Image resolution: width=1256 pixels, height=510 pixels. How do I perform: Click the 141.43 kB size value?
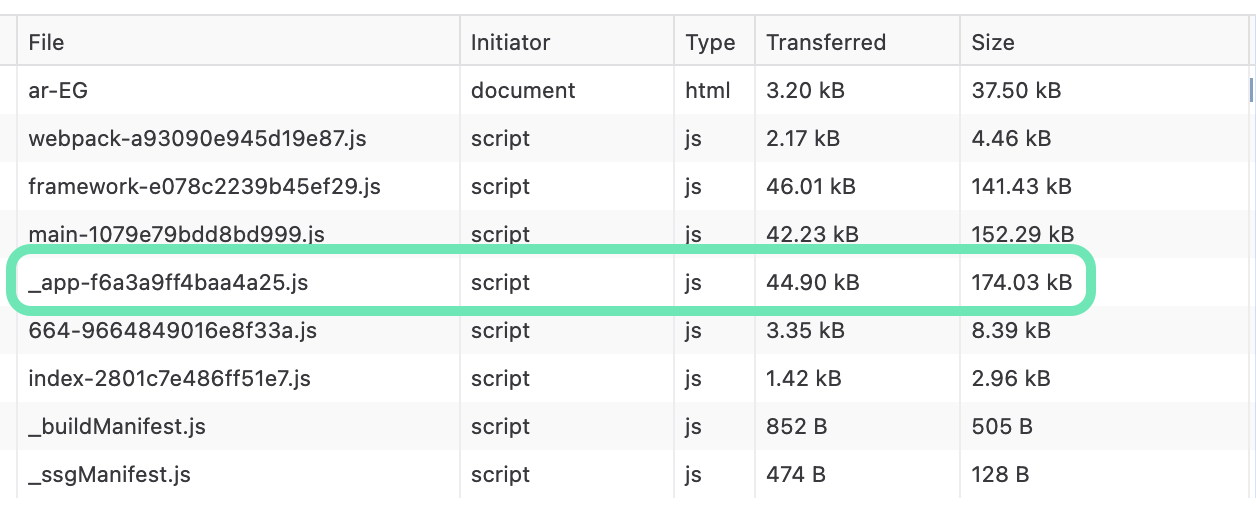[x=1021, y=186]
